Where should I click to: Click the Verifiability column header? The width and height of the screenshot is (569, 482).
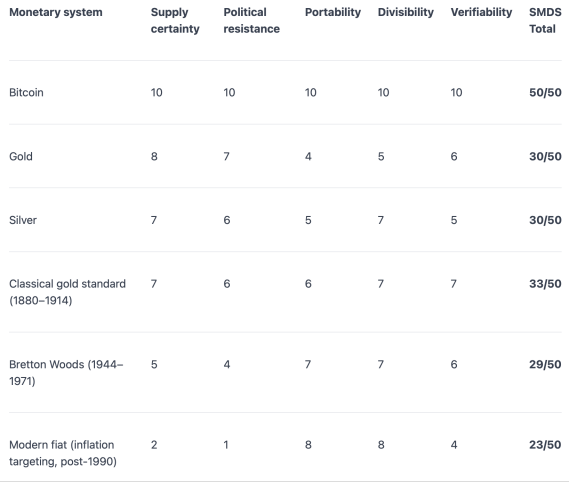click(481, 12)
